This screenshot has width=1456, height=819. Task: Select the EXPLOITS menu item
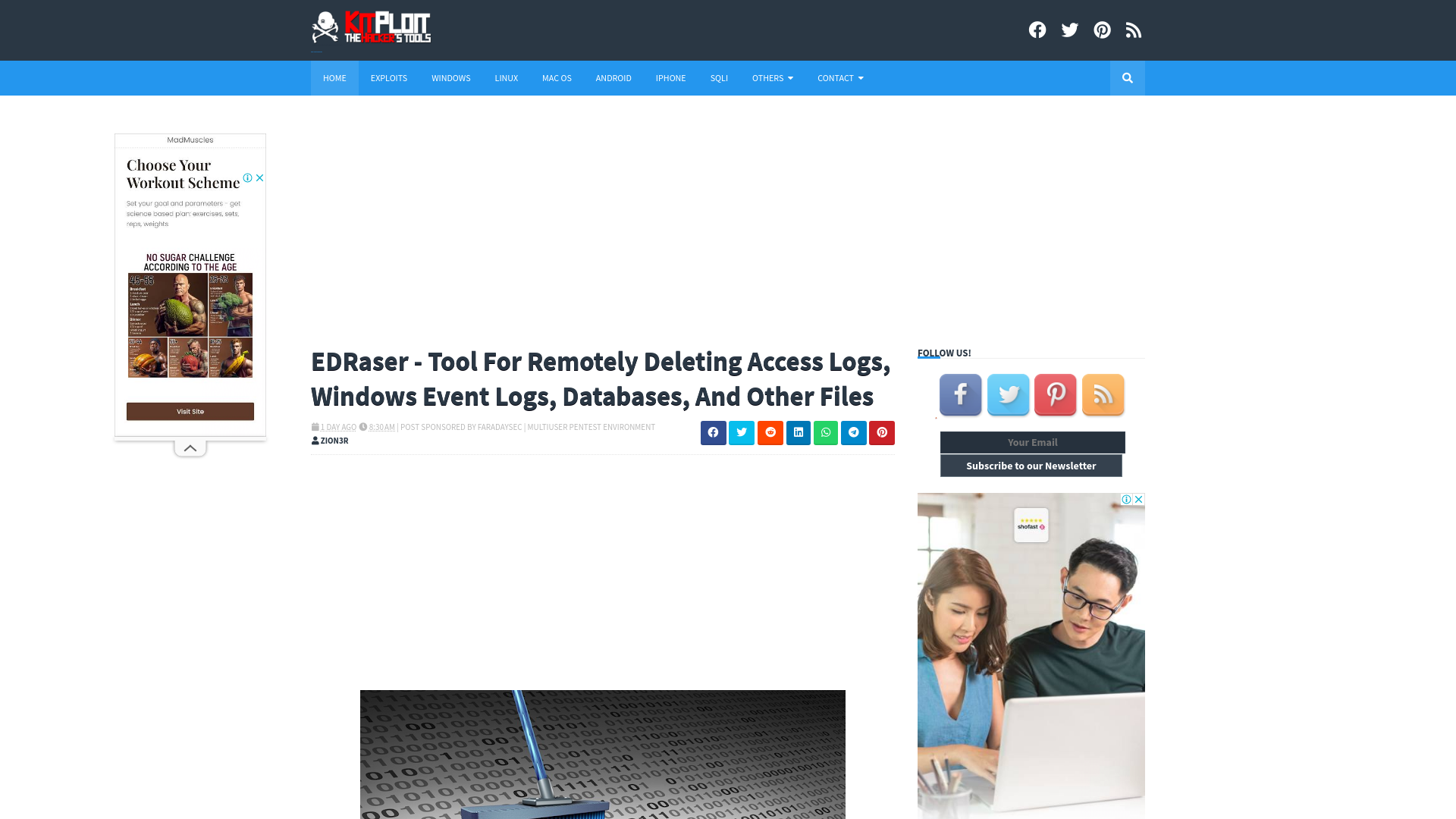pos(389,77)
